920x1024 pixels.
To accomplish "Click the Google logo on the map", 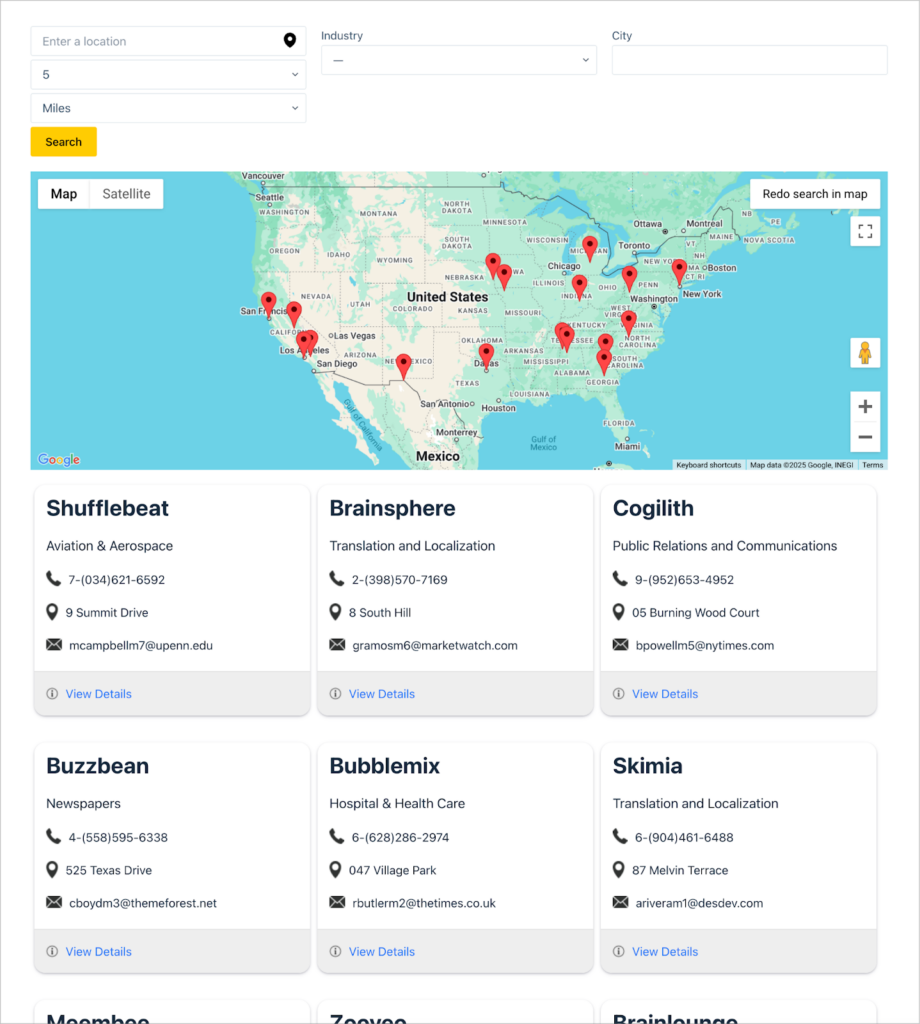I will pyautogui.click(x=57, y=459).
